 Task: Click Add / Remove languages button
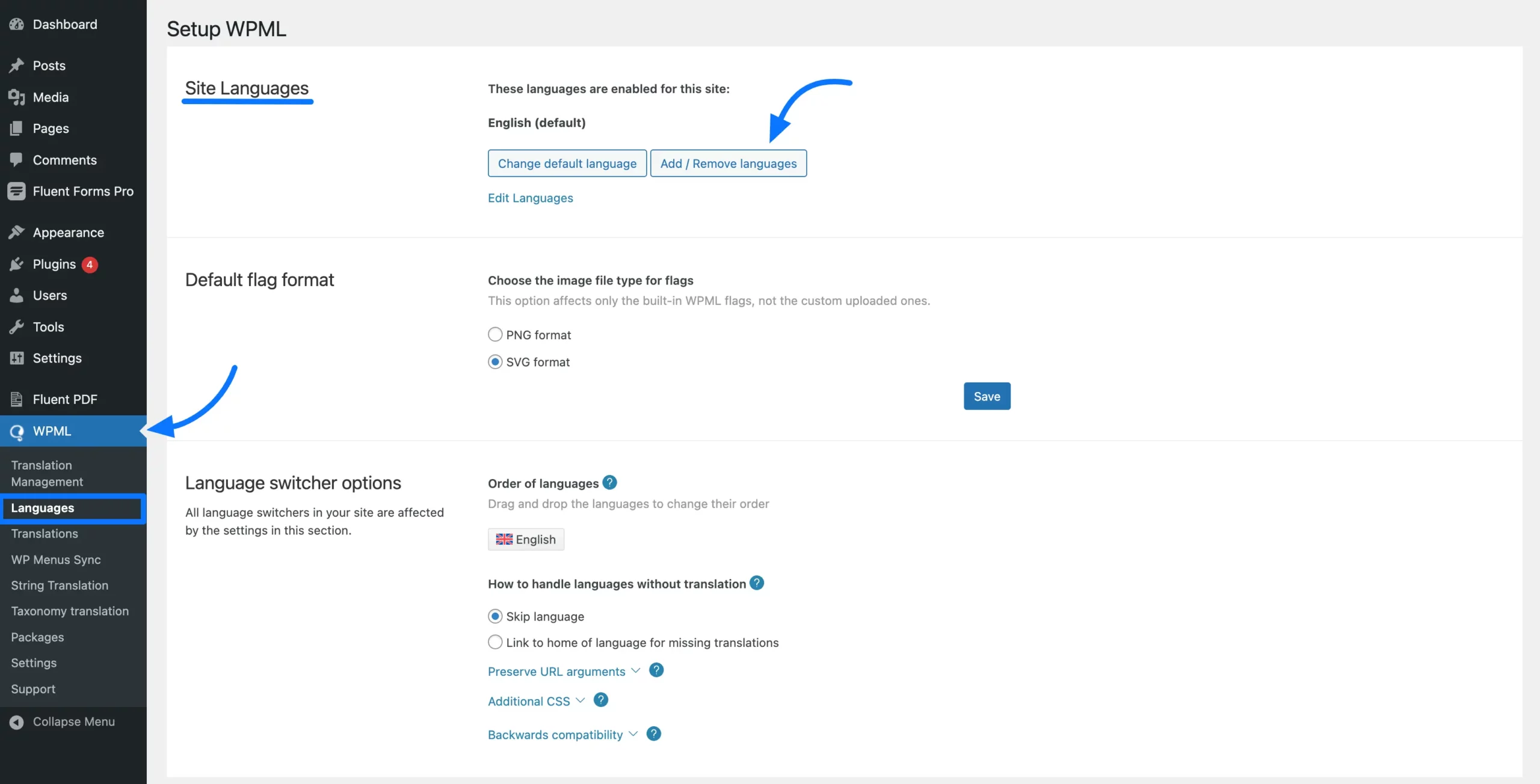coord(728,164)
